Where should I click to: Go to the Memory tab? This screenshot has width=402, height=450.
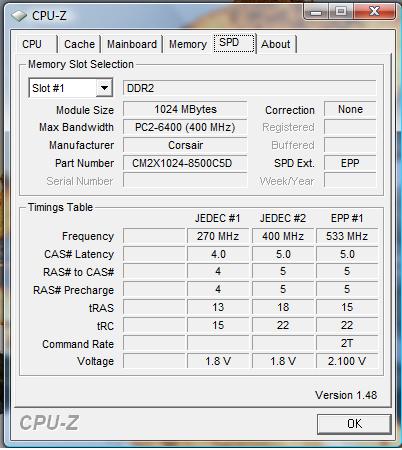pyautogui.click(x=188, y=44)
